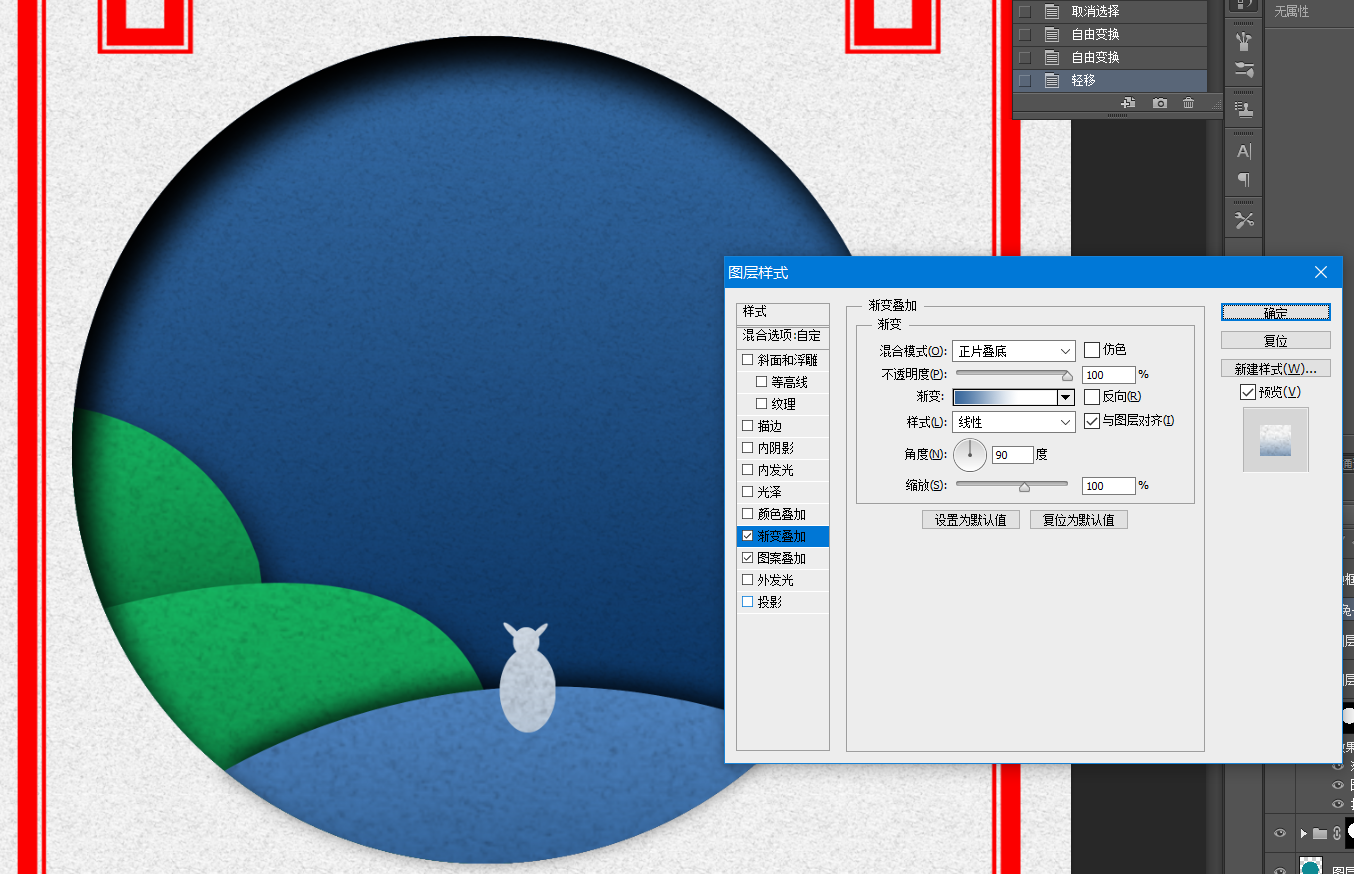The width and height of the screenshot is (1354, 874).
Task: Uncheck 与图层对齐 checkbox
Action: (1092, 421)
